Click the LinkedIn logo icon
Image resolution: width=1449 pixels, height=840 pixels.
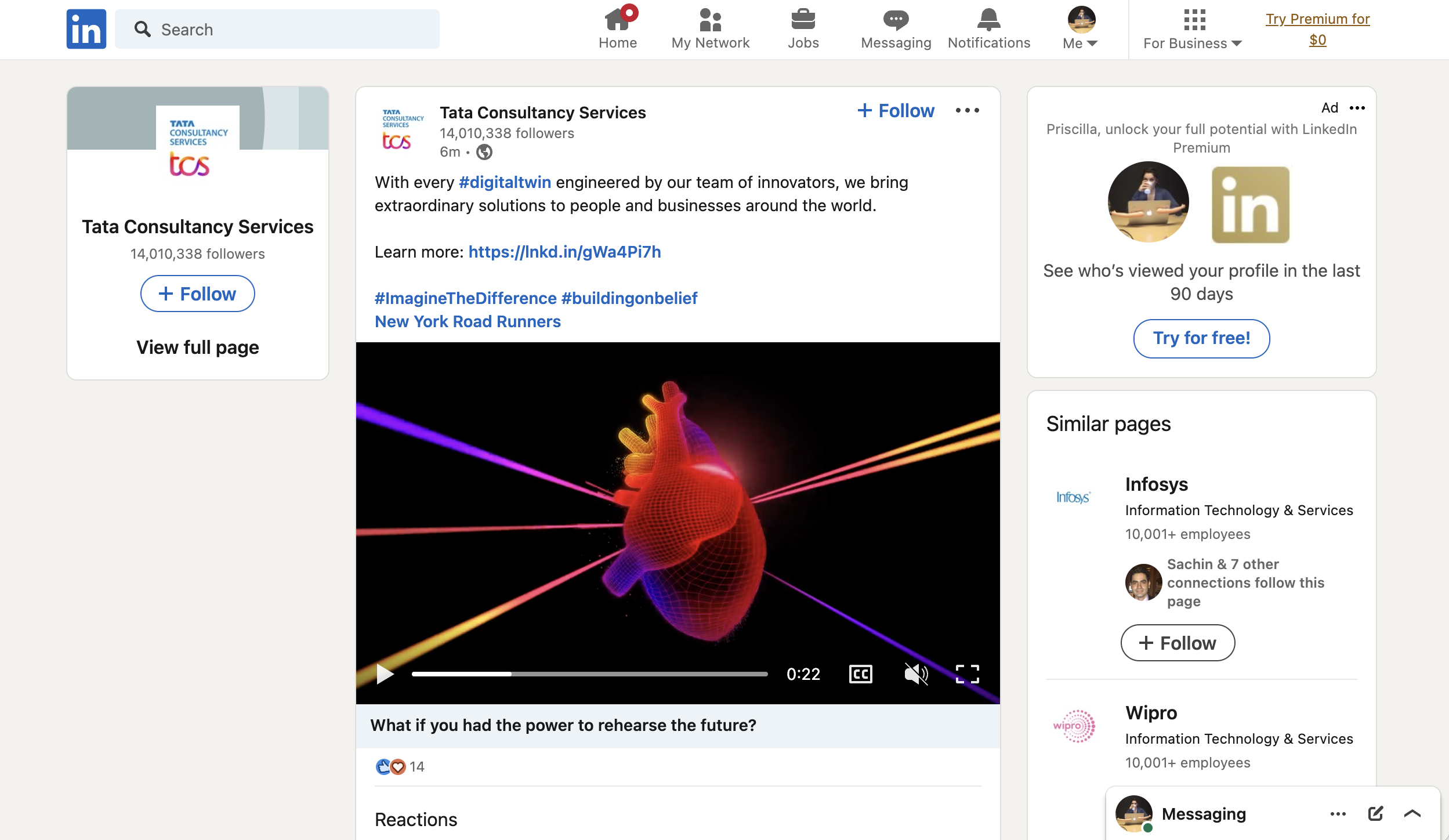pos(86,29)
